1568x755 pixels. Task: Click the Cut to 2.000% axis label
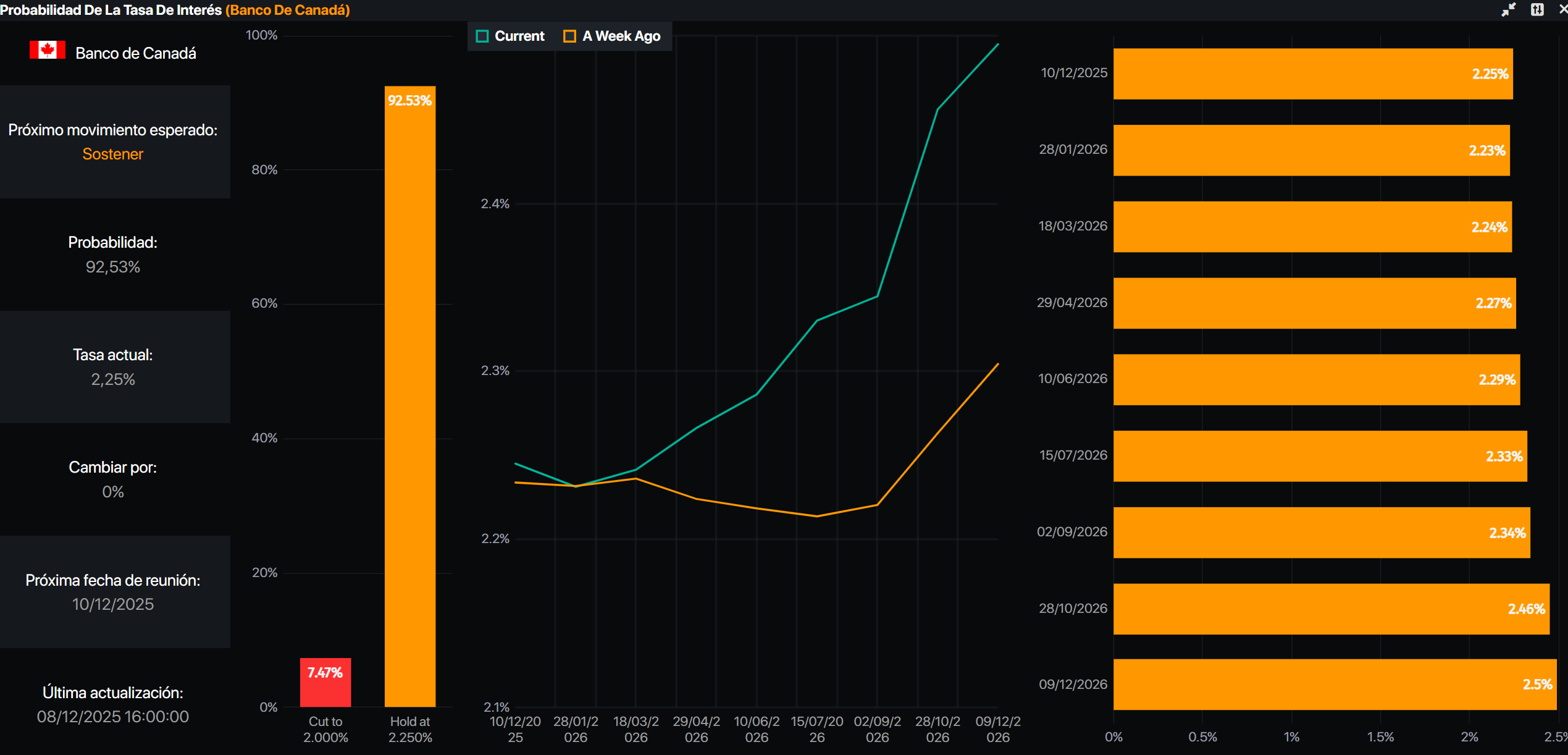point(325,729)
